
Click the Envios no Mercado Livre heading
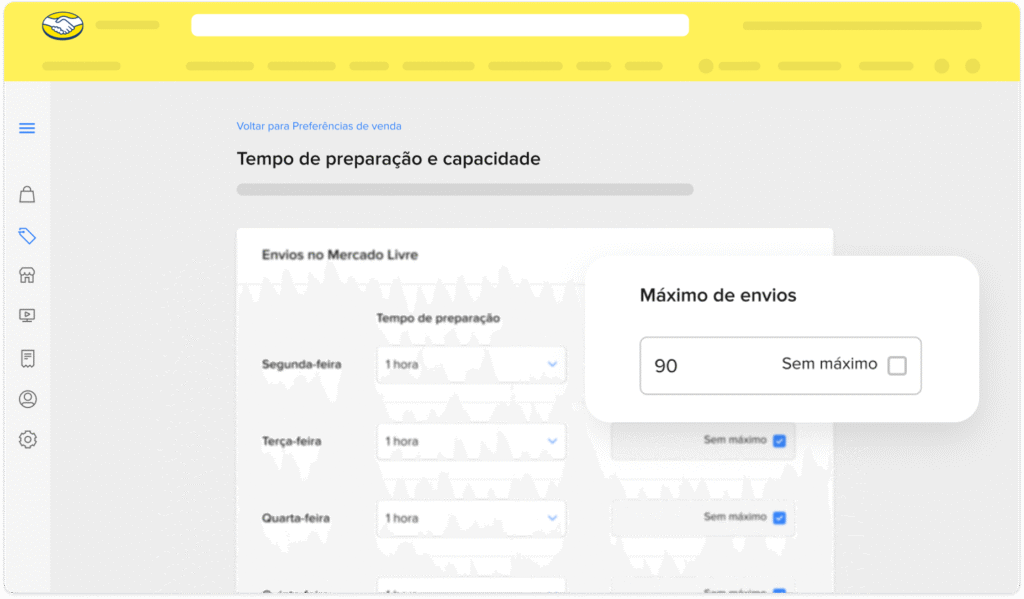click(339, 255)
